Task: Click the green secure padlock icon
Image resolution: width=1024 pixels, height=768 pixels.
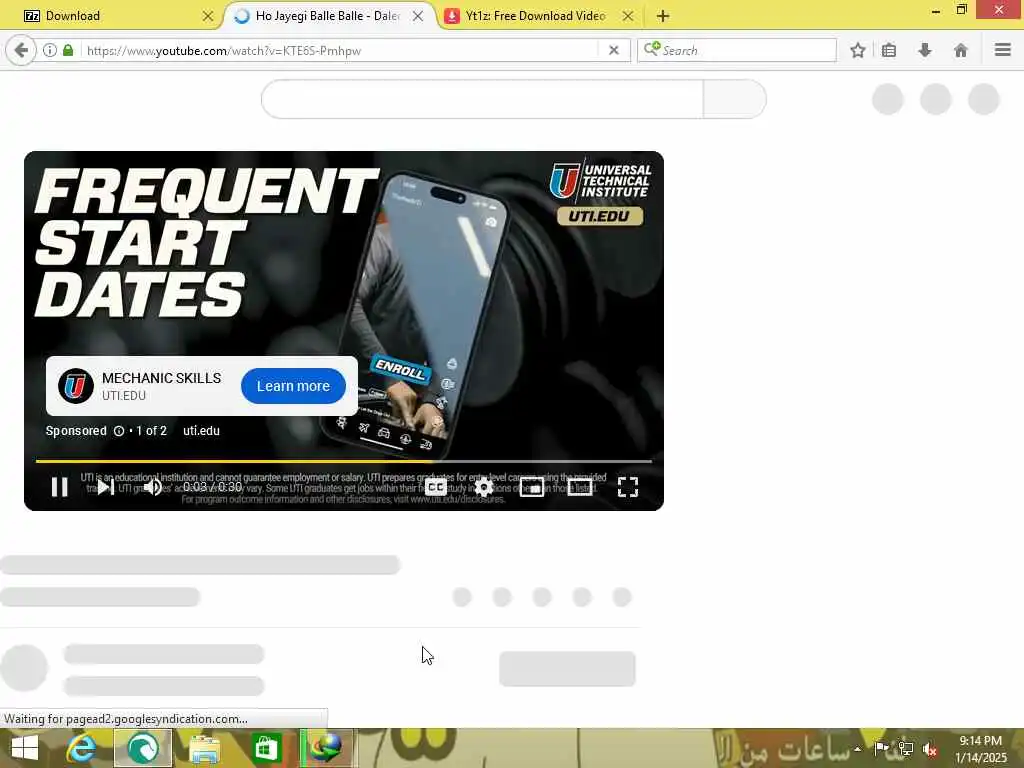Action: click(68, 50)
